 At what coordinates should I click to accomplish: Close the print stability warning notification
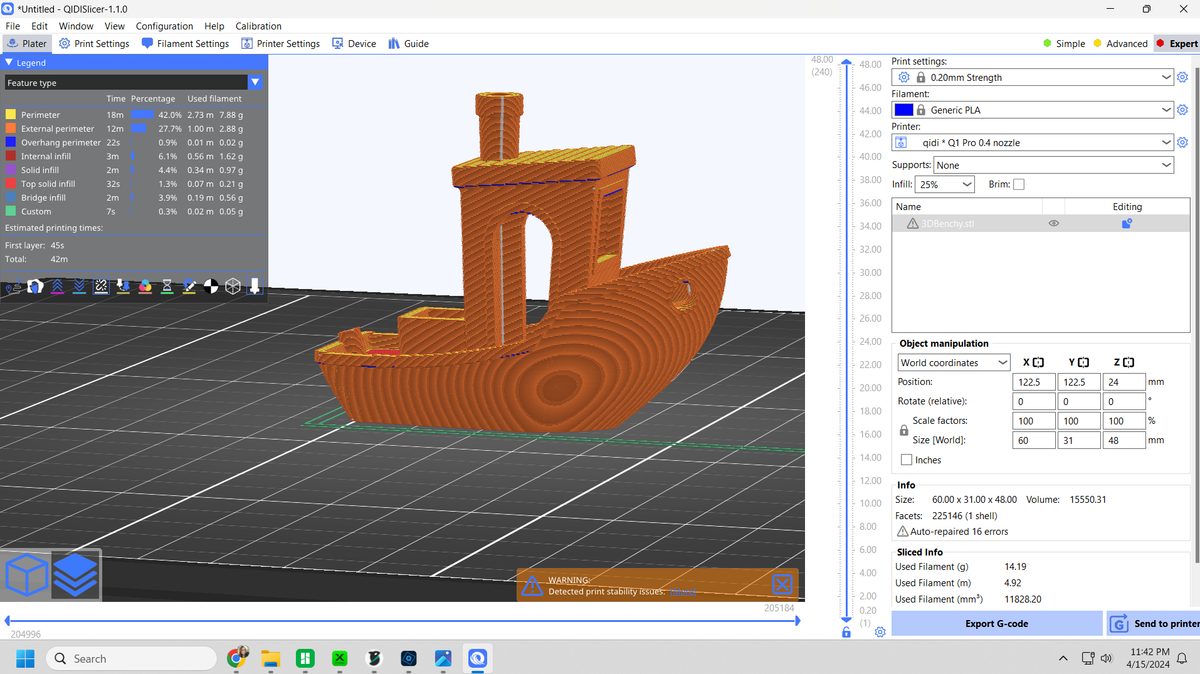click(x=783, y=584)
